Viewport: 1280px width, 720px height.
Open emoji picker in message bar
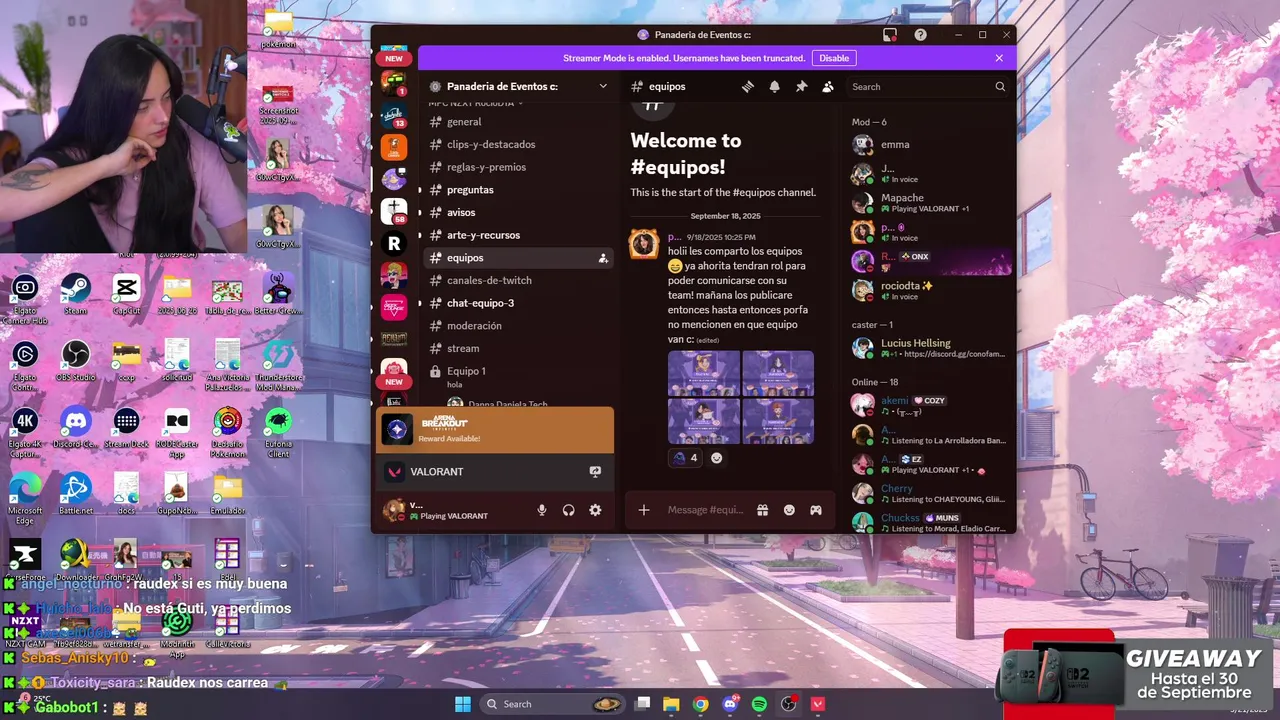(x=789, y=510)
